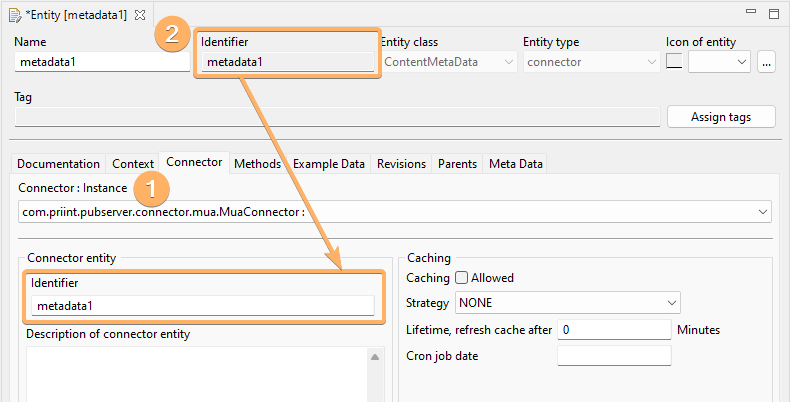The width and height of the screenshot is (790, 402).
Task: Switch to the Documentation tab
Action: (x=58, y=163)
